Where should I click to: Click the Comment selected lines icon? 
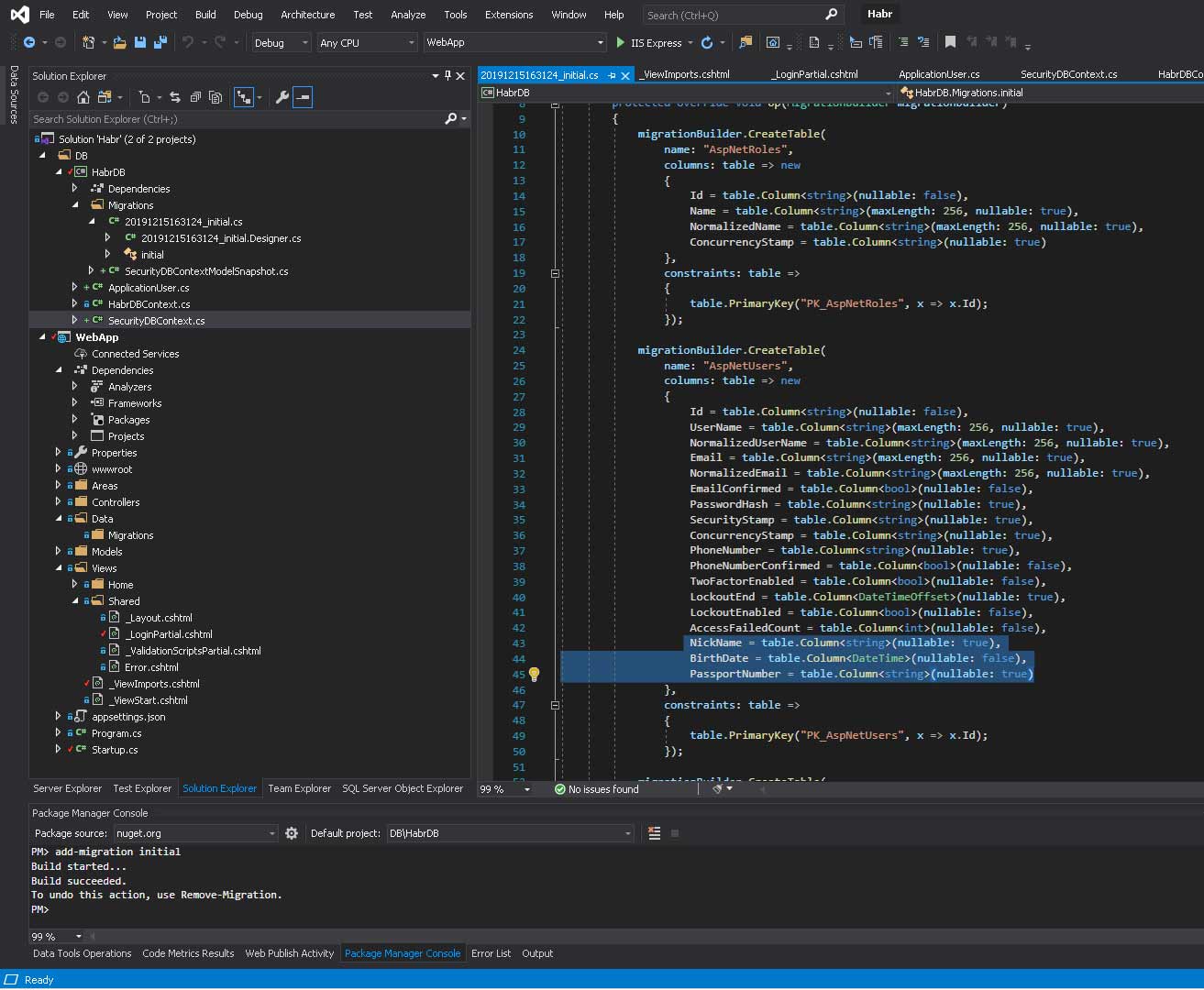click(903, 42)
